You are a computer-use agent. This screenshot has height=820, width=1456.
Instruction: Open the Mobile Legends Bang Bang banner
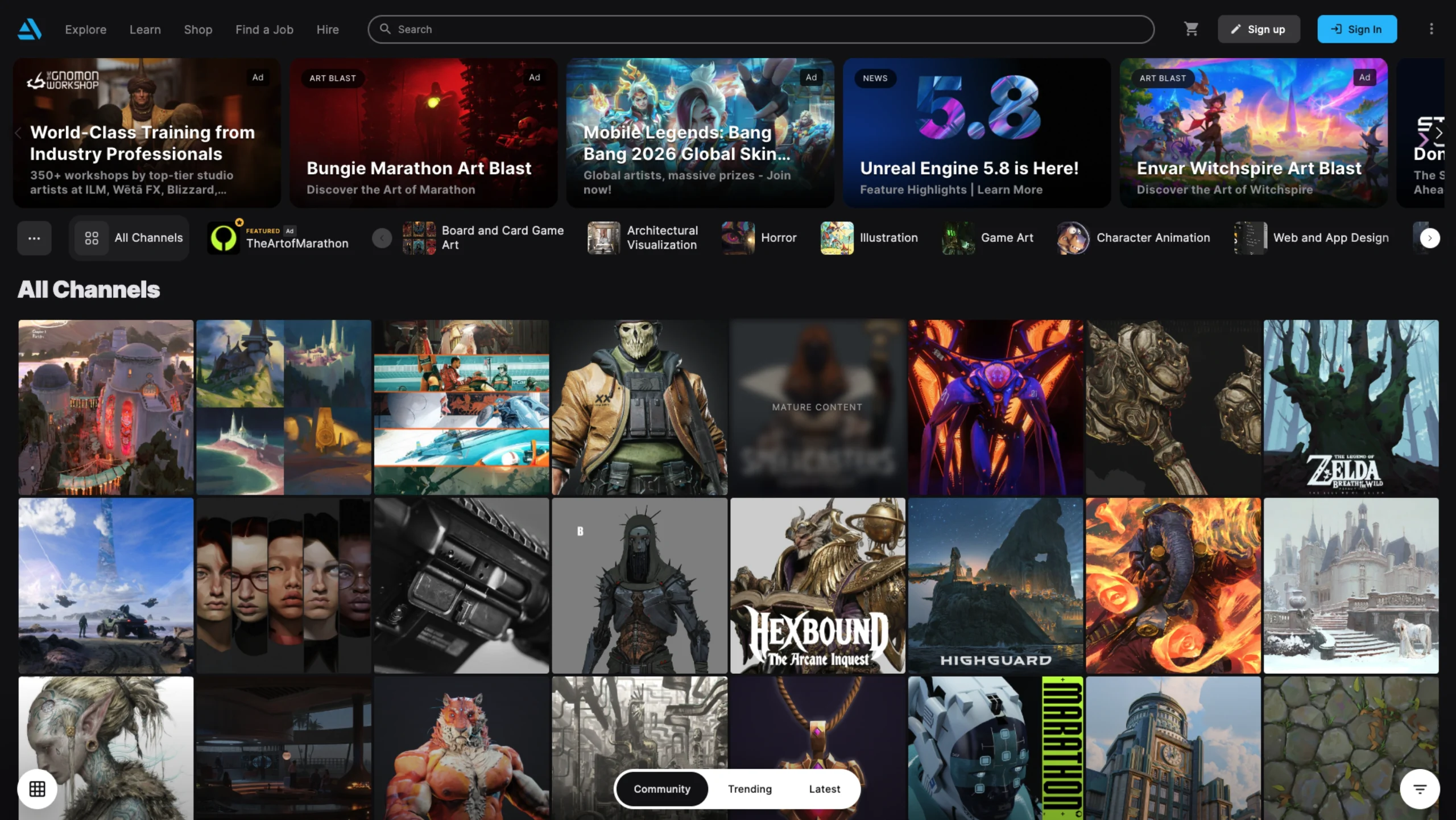[700, 133]
